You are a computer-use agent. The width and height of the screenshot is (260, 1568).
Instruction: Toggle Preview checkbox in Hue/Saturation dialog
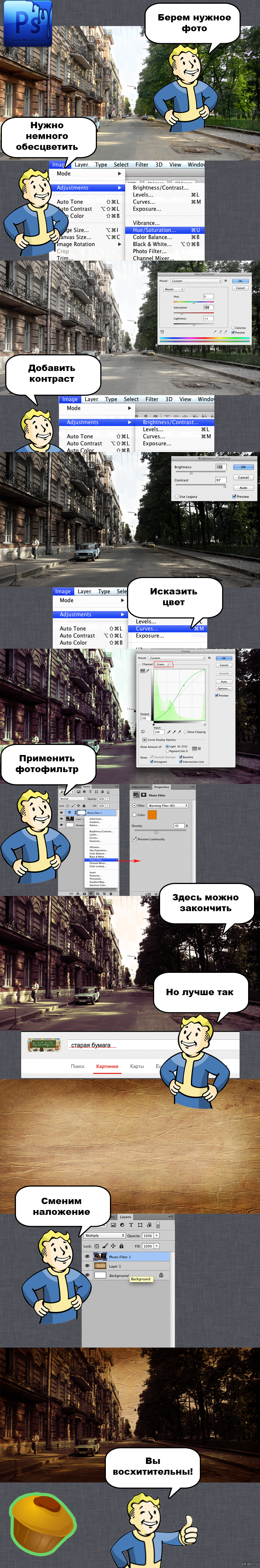(233, 333)
